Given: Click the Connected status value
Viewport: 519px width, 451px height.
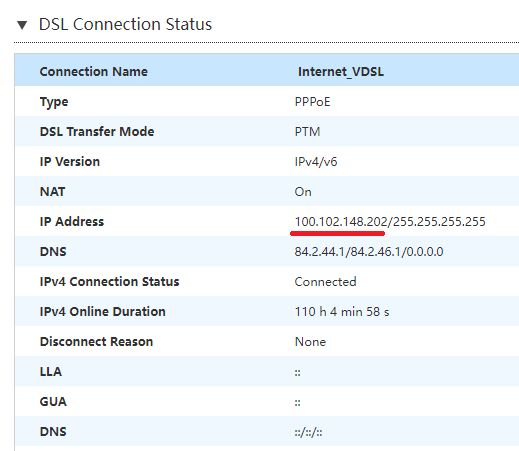Looking at the screenshot, I should (325, 282).
